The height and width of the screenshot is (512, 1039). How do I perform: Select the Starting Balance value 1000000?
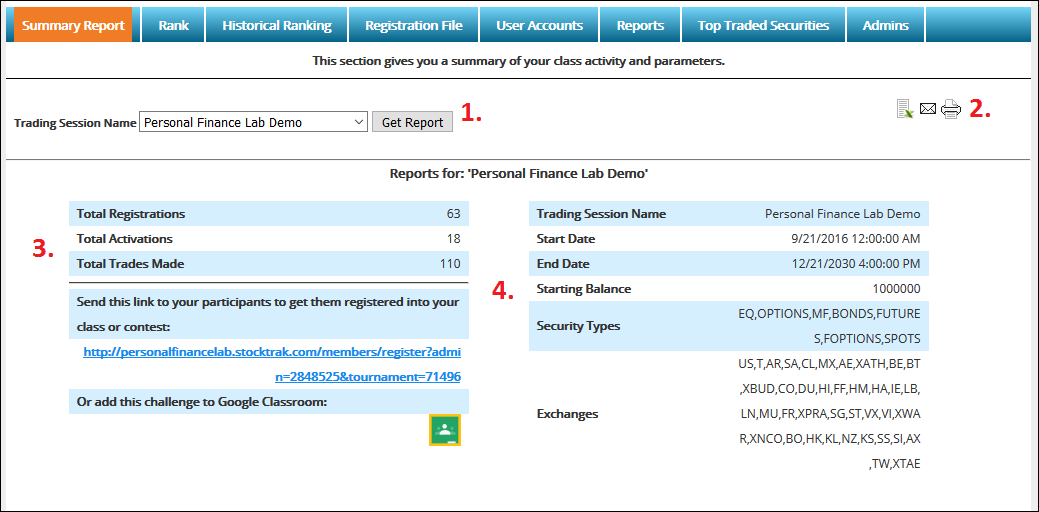tap(897, 289)
